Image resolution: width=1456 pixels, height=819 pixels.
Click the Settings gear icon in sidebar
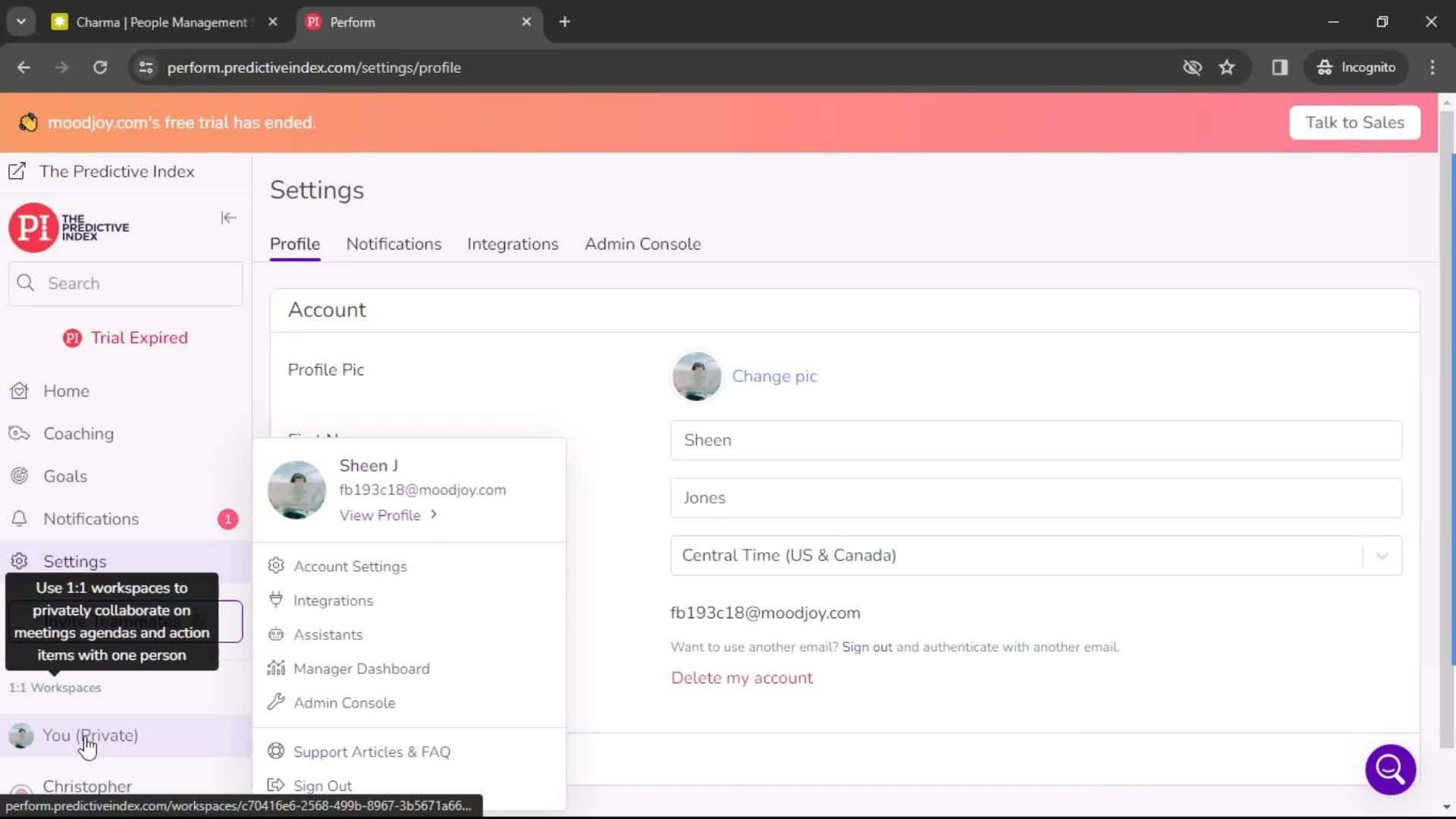coord(20,561)
